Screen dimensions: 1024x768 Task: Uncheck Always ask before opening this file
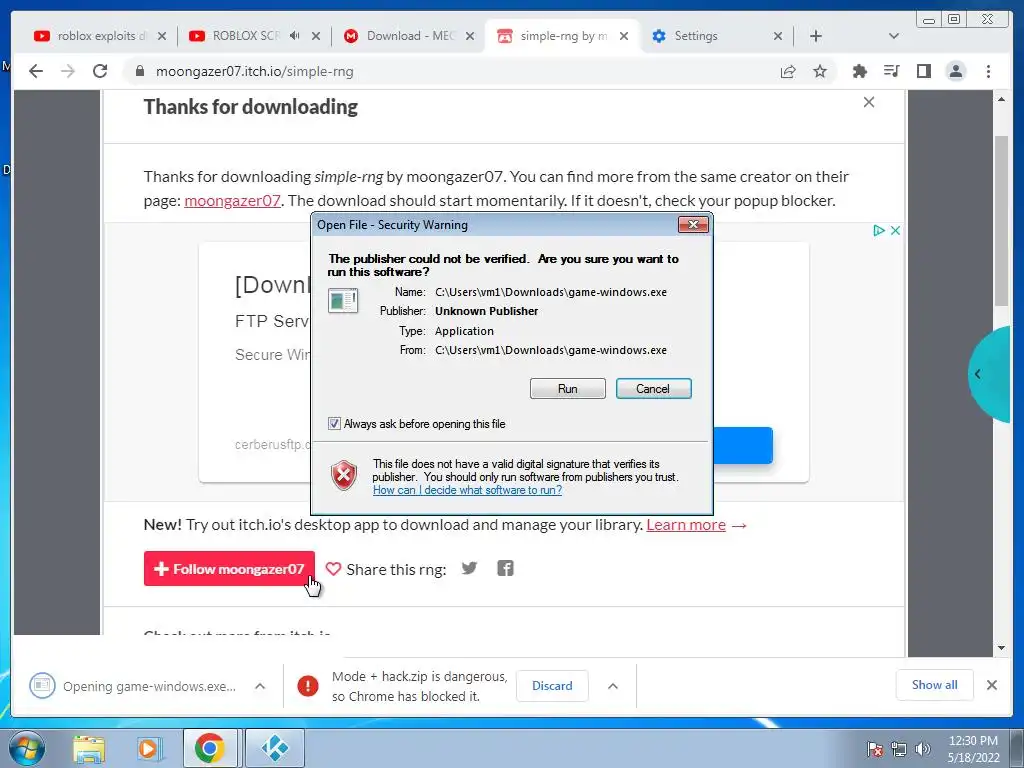tap(334, 424)
